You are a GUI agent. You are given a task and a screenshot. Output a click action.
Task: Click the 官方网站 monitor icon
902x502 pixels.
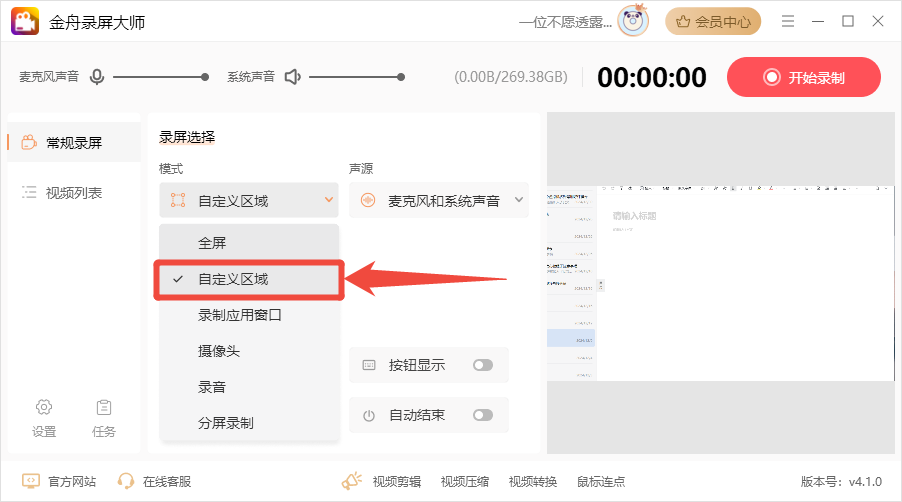click(x=30, y=481)
